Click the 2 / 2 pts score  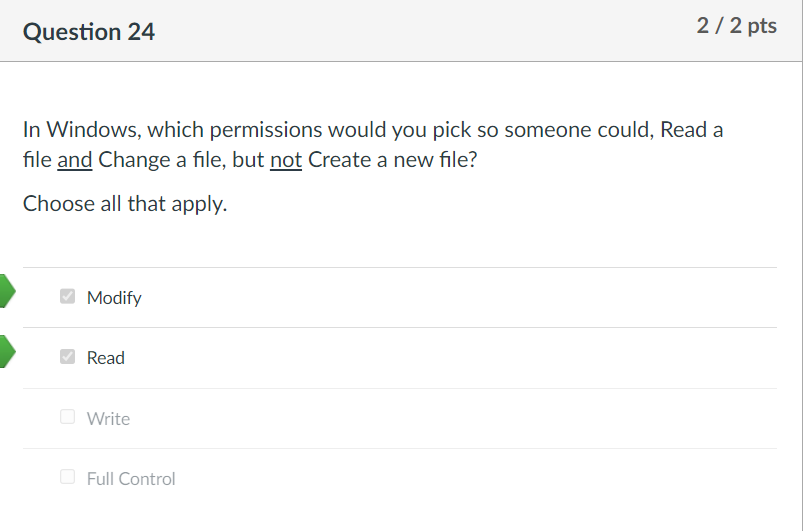click(737, 26)
